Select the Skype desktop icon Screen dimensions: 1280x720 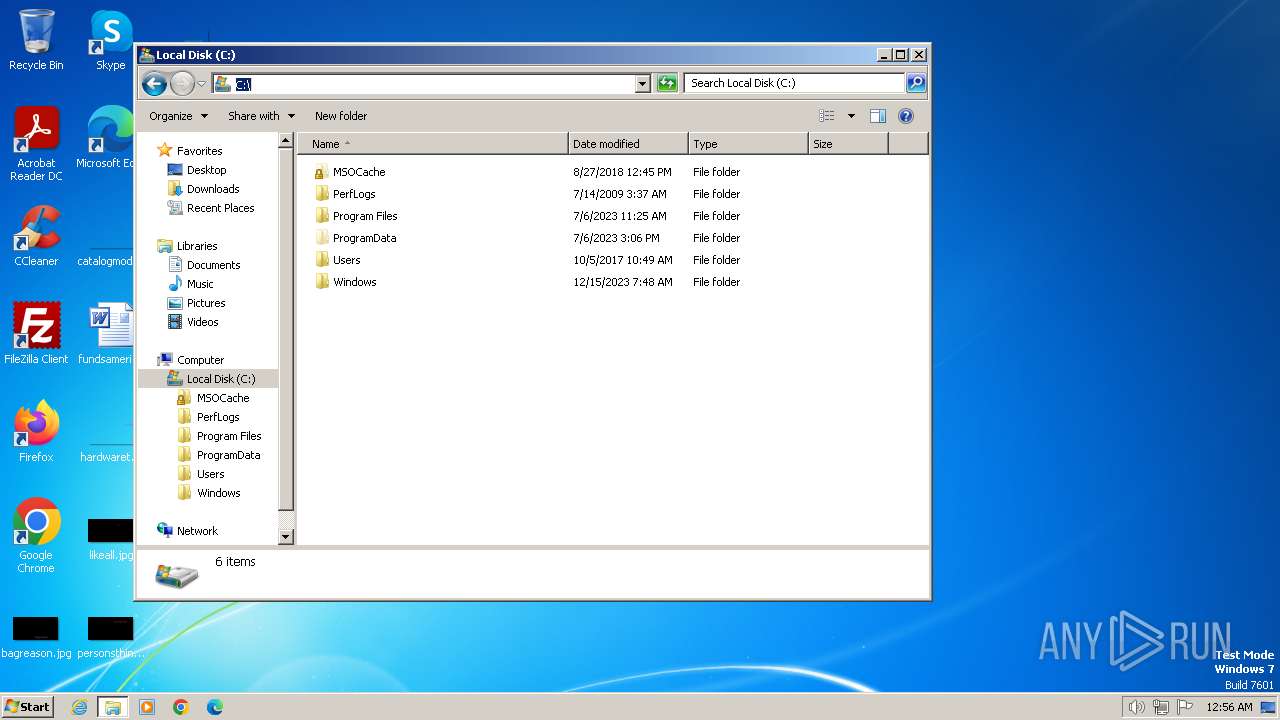point(110,40)
